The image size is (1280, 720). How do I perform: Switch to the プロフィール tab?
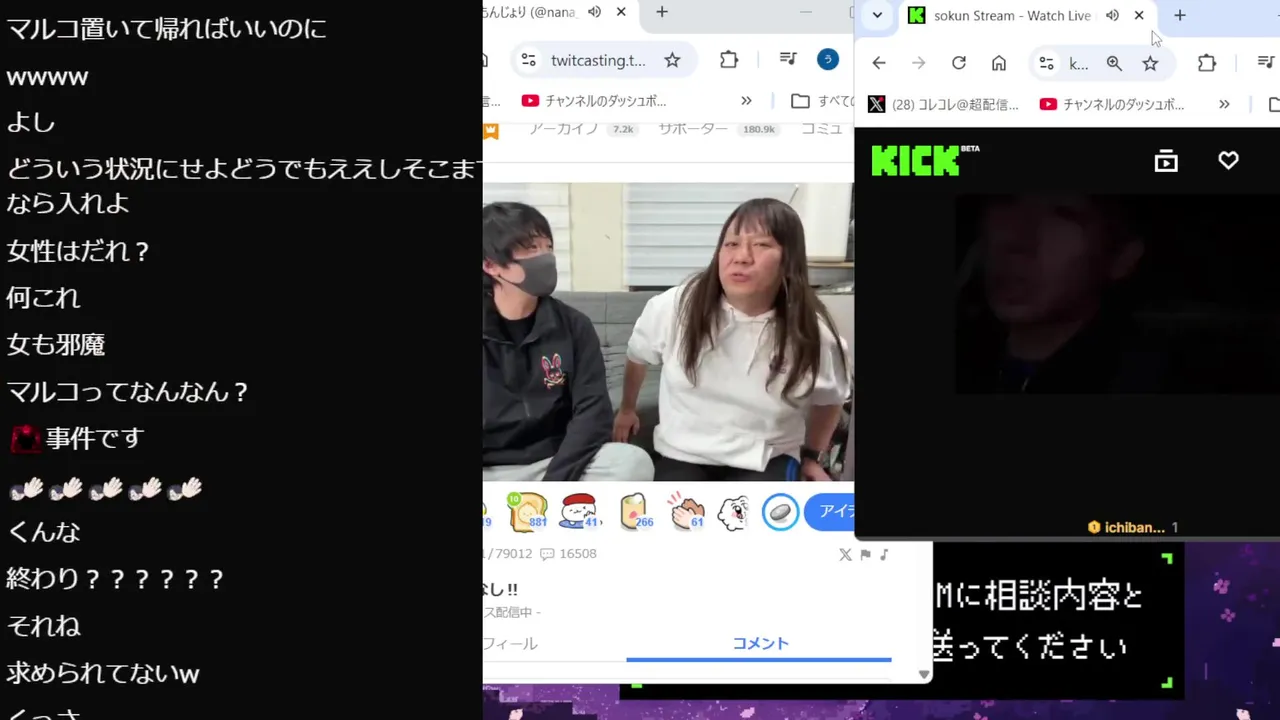510,644
